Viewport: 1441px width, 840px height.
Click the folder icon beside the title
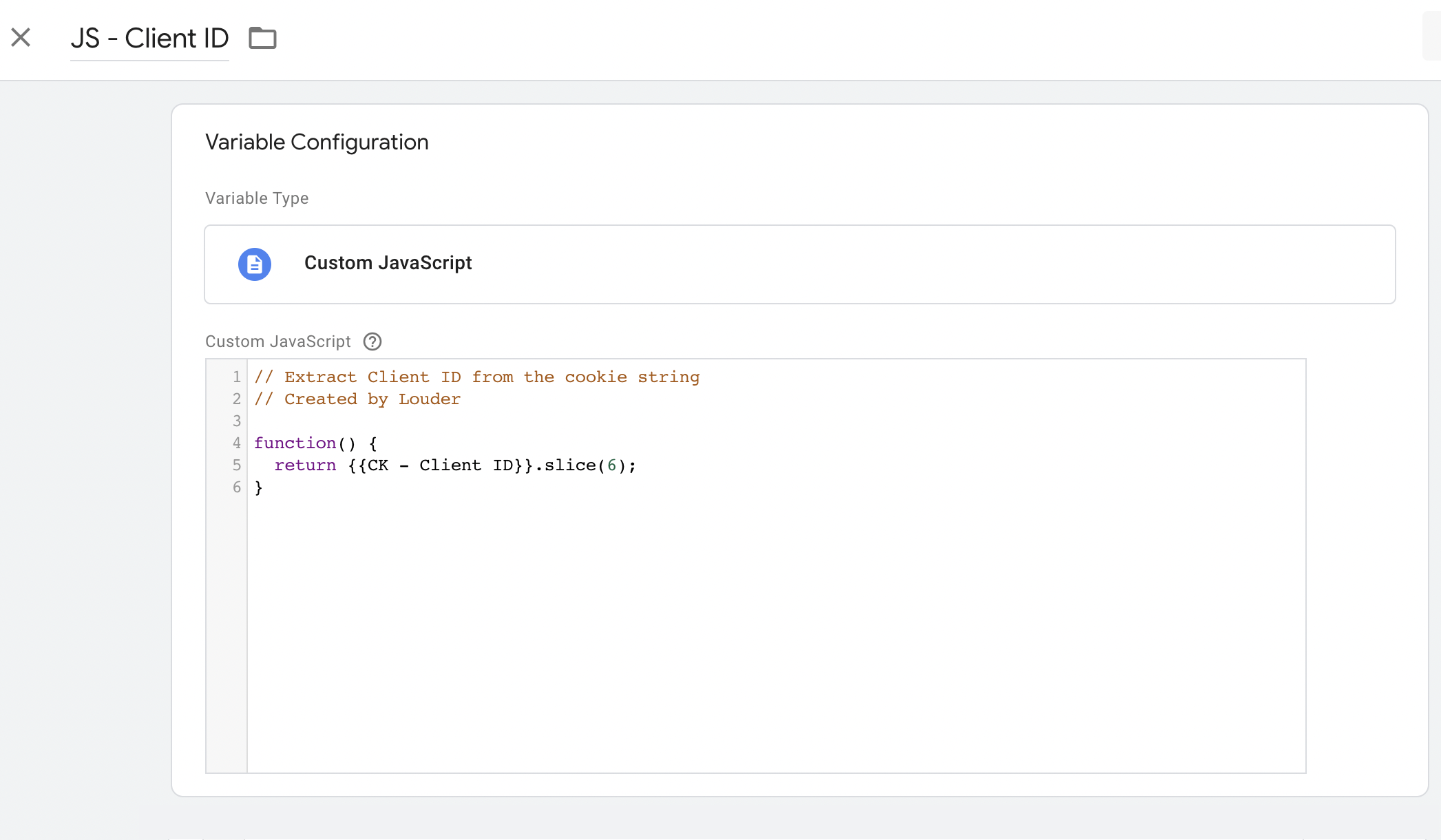pyautogui.click(x=262, y=38)
